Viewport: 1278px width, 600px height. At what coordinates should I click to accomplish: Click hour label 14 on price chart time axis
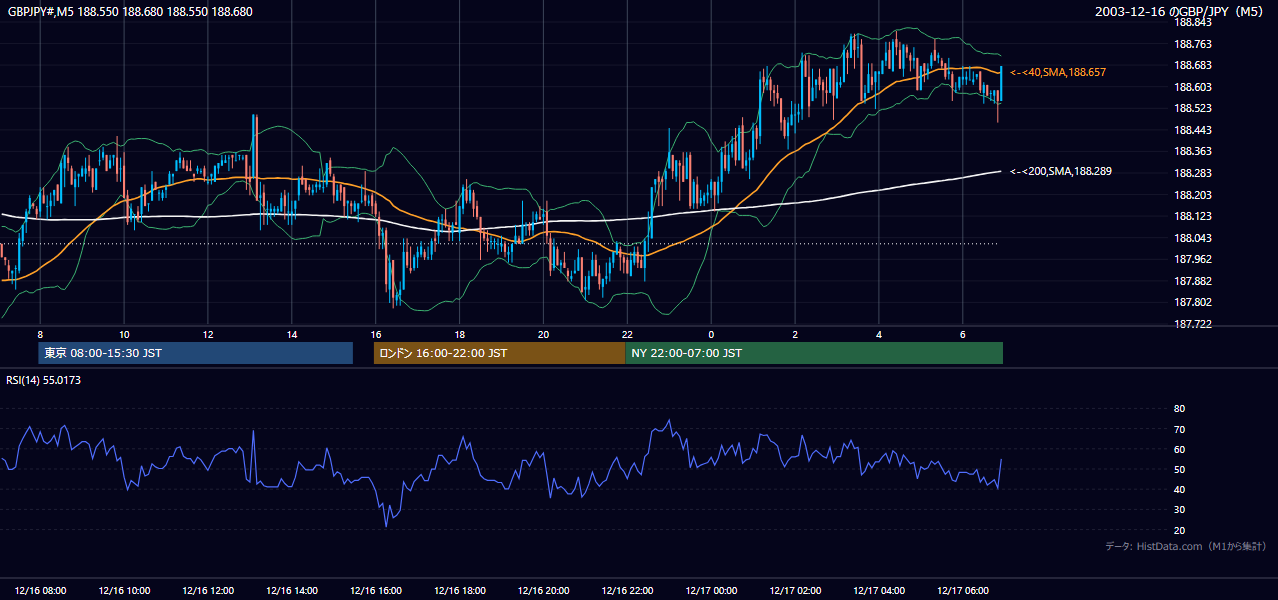coord(292,334)
